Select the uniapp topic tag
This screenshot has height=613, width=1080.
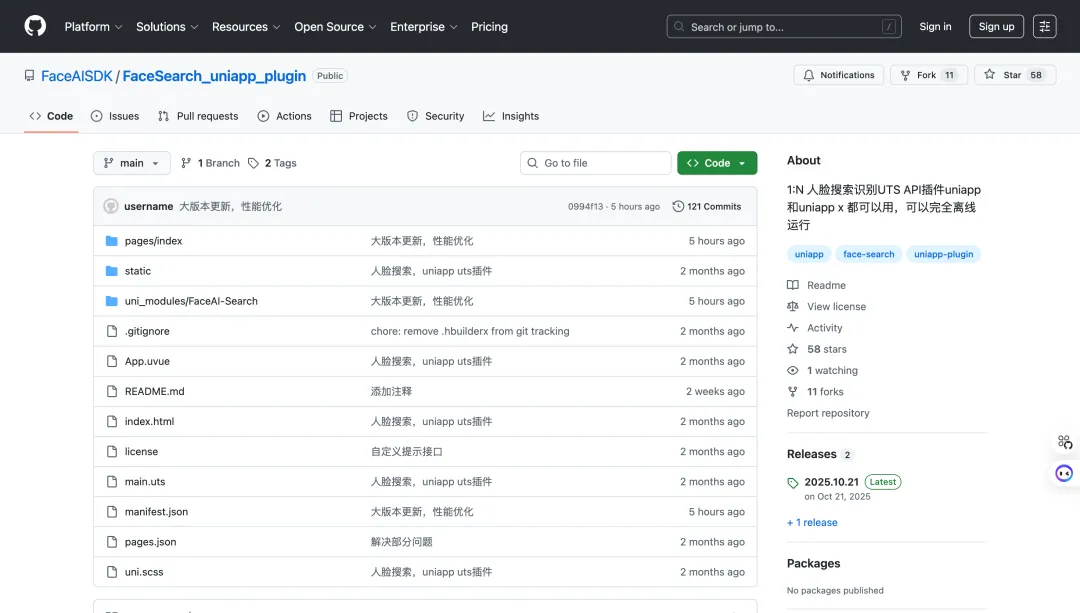[x=809, y=254]
